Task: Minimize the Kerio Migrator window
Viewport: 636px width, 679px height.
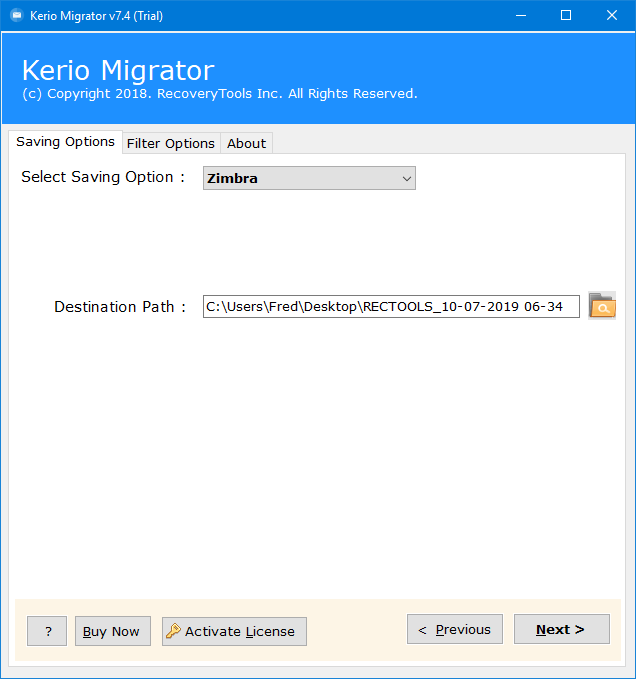Action: tap(521, 16)
